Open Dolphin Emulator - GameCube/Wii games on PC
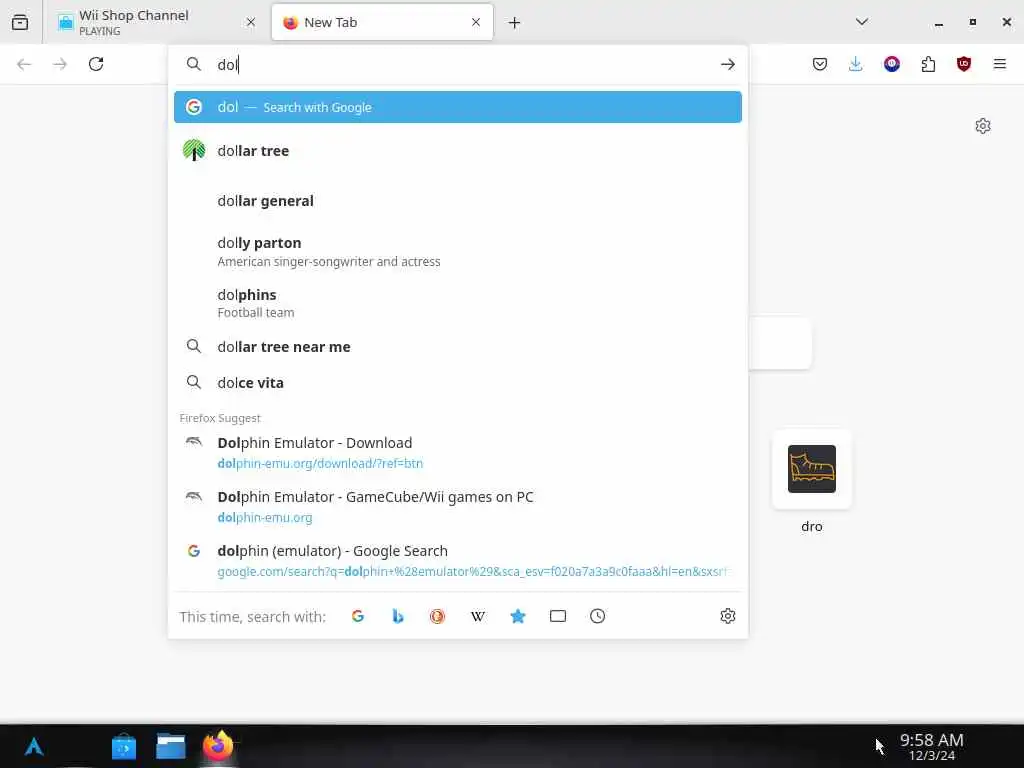The image size is (1024, 768). click(458, 507)
